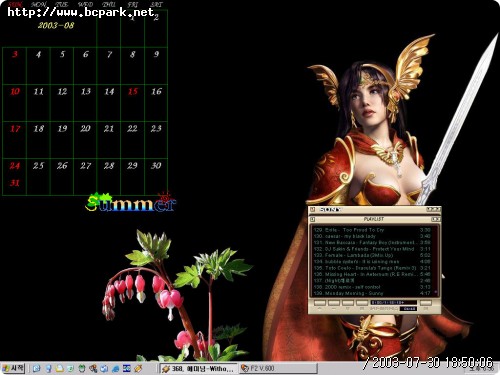
Task: Select track 139 Monday Morning - Sunny
Action: [x=372, y=293]
